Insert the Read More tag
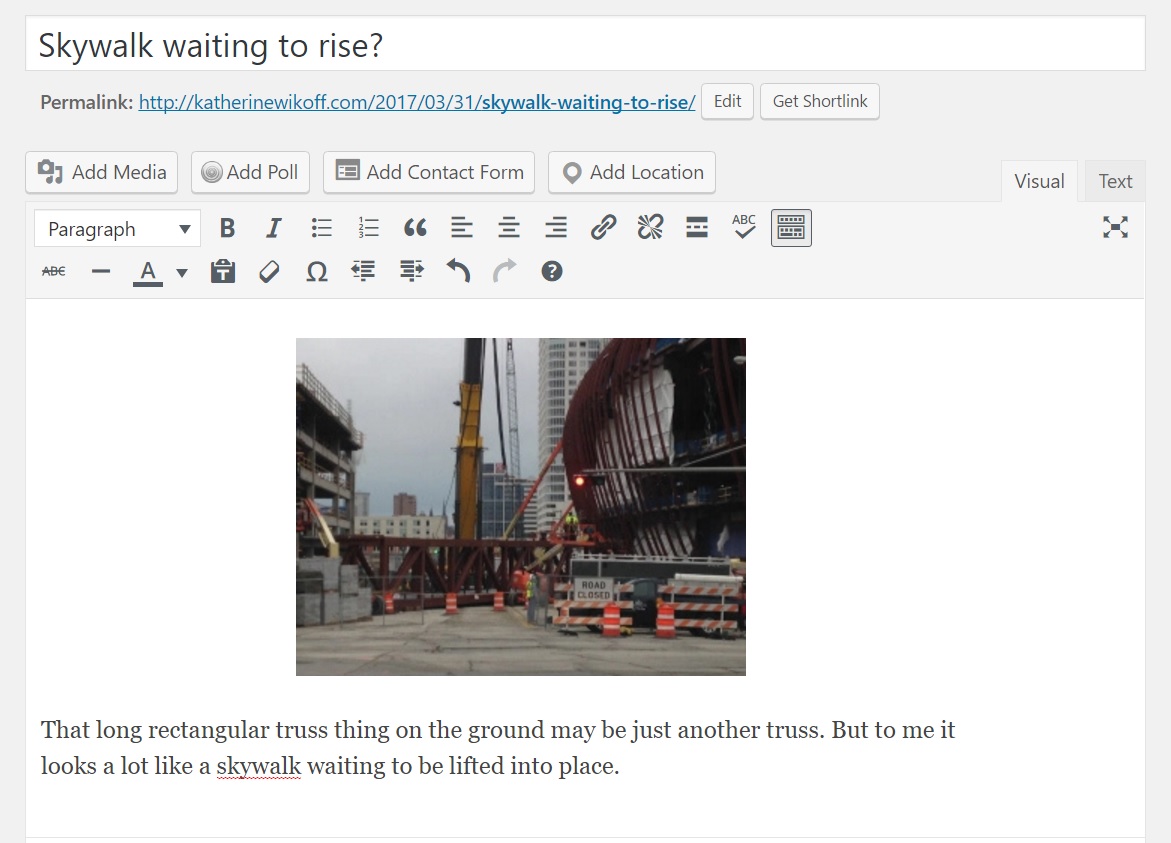This screenshot has height=843, width=1171. [697, 228]
